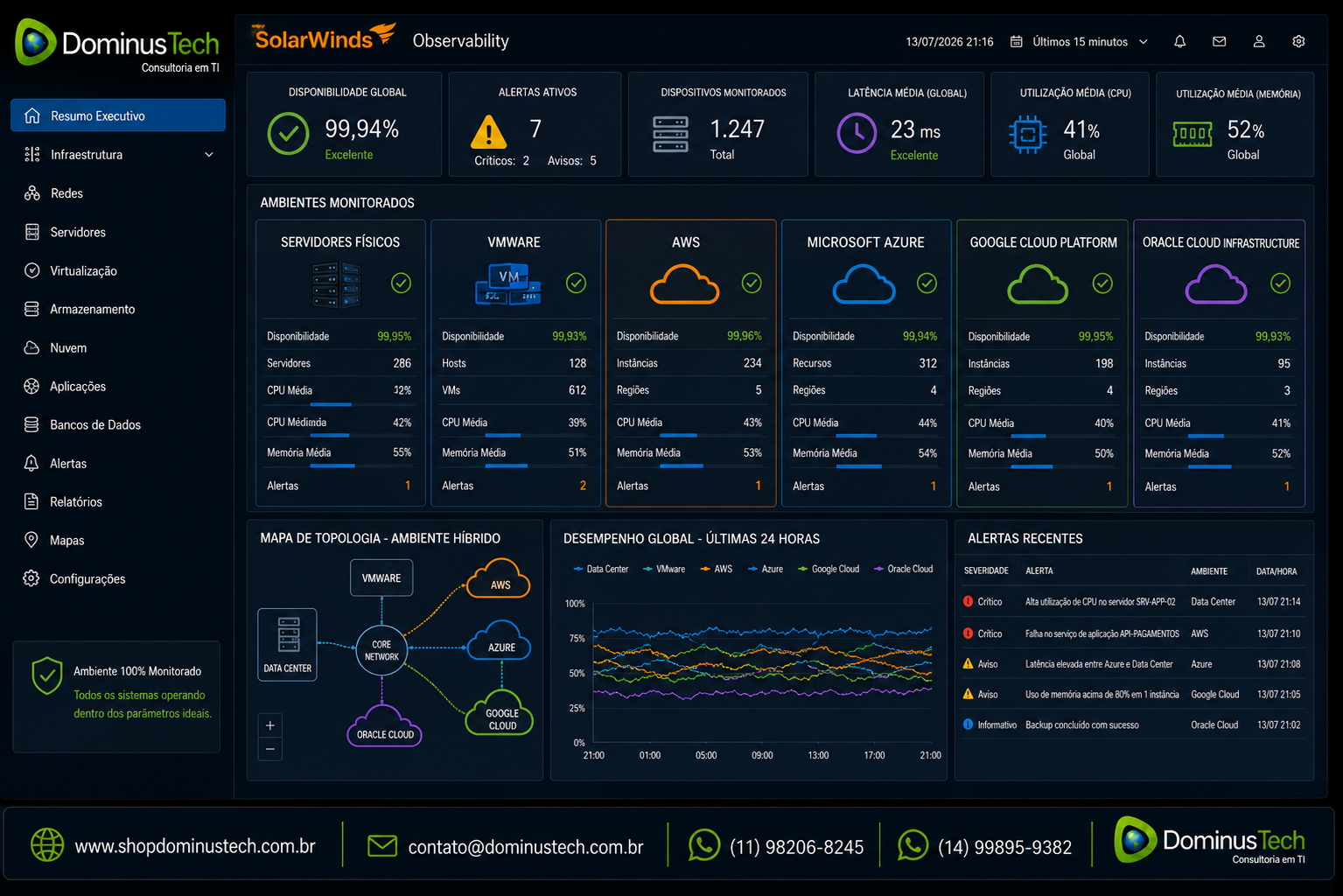Click the blue Microsoft Azure cloud icon

(x=864, y=284)
